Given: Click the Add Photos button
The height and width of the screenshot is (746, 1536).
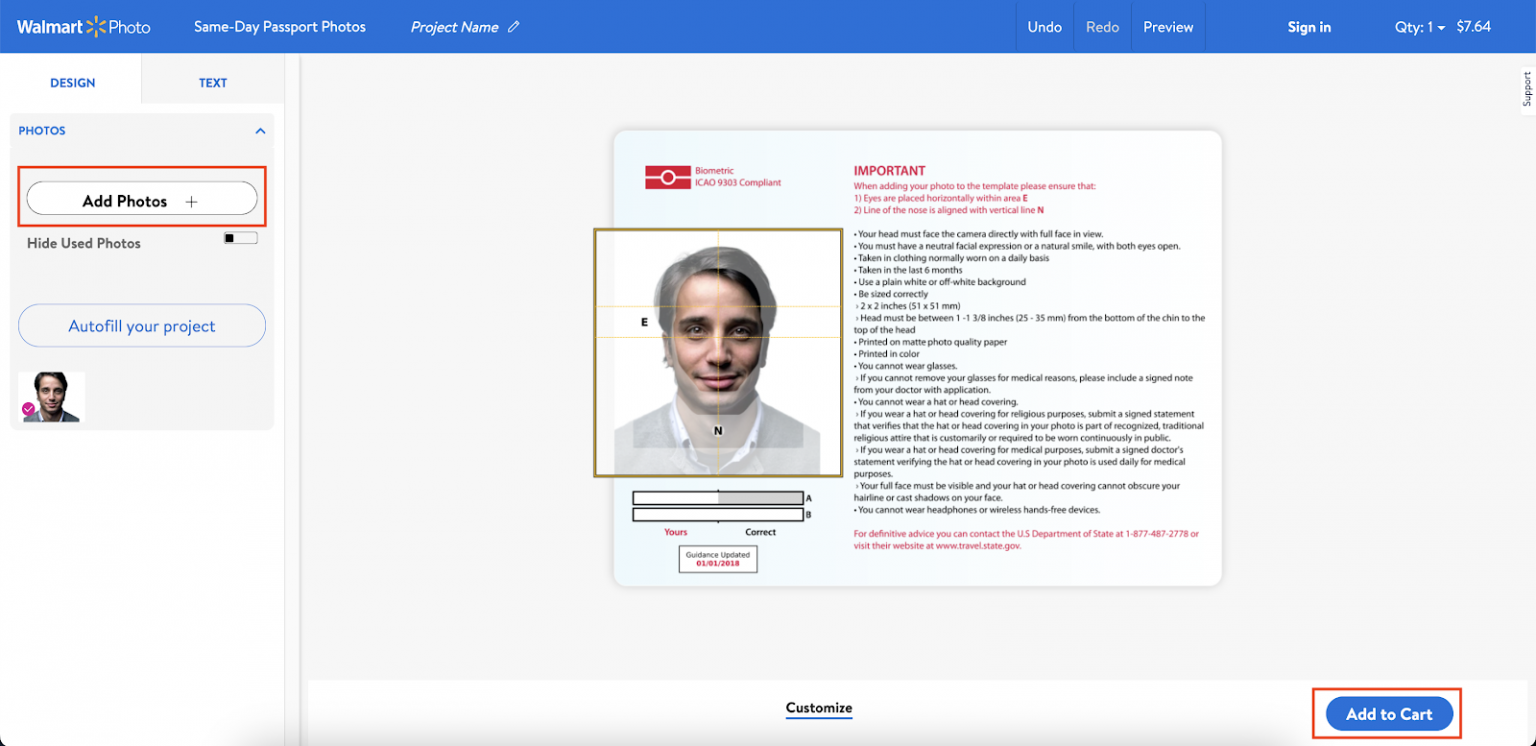Looking at the screenshot, I should pyautogui.click(x=141, y=199).
